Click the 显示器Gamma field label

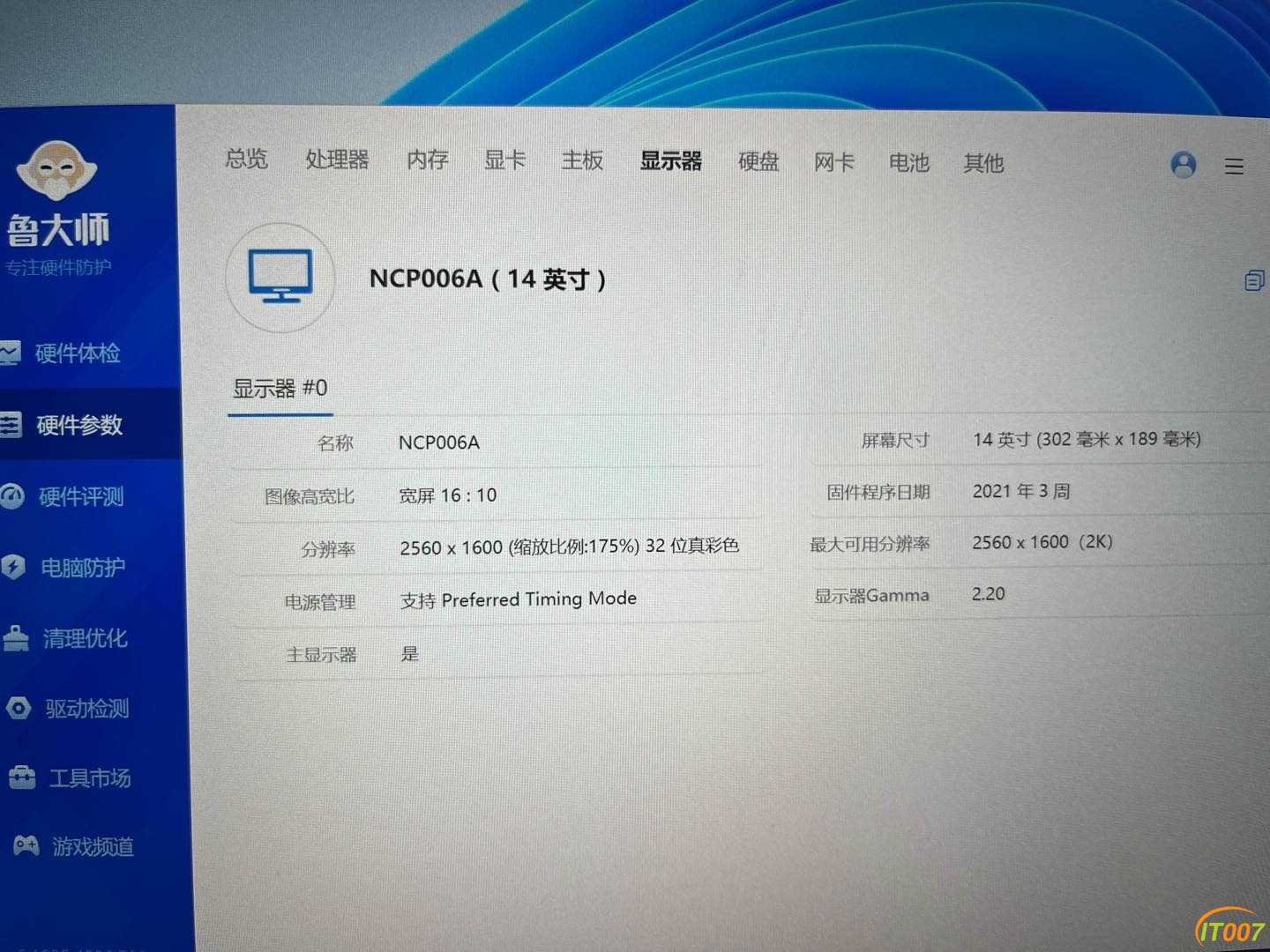871,596
